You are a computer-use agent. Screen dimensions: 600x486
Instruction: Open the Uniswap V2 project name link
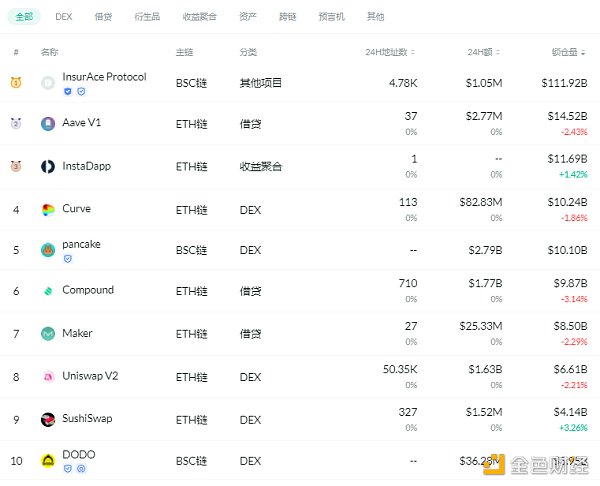pos(90,376)
